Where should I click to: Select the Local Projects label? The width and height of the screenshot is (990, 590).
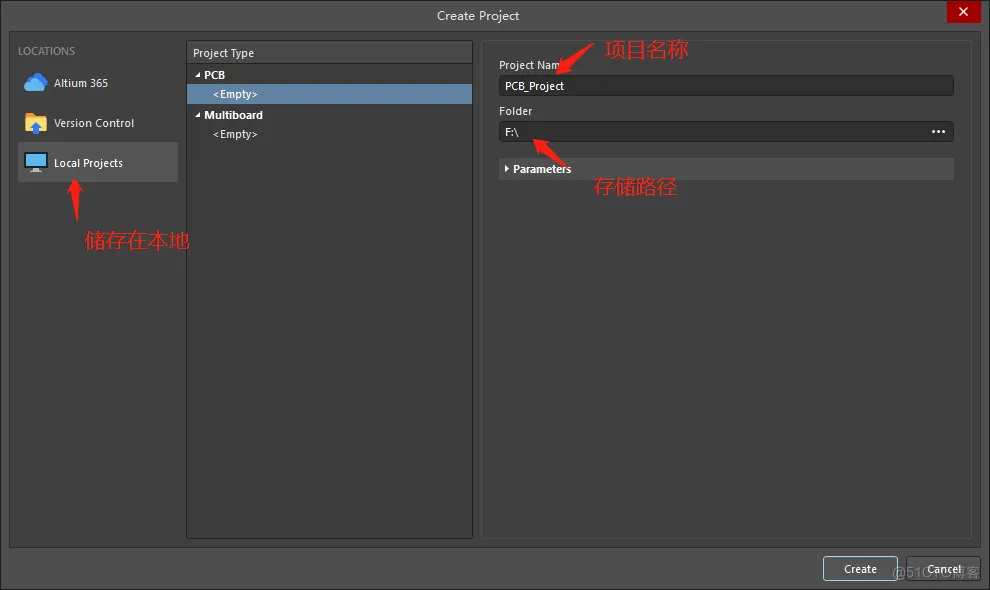[88, 163]
